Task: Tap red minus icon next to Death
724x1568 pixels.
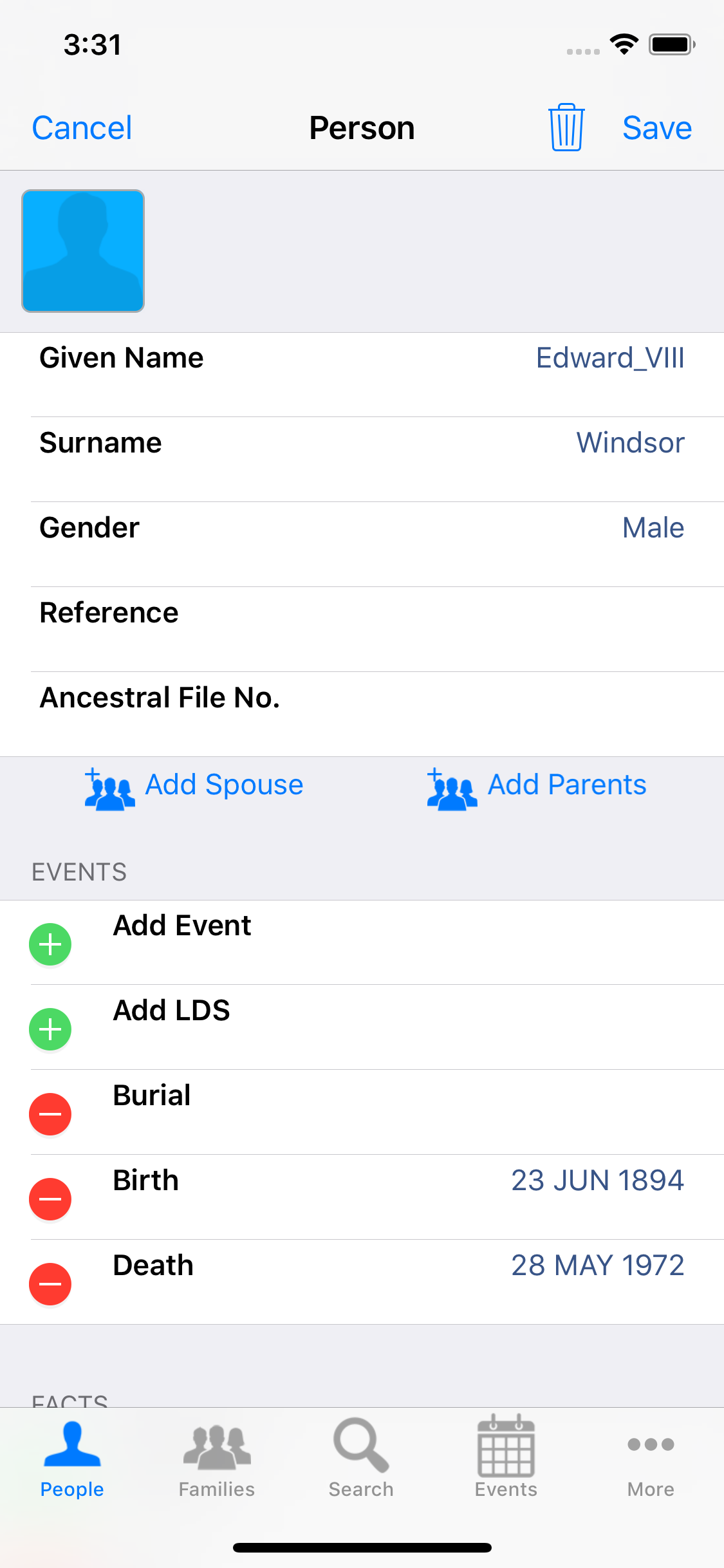Action: 50,1284
